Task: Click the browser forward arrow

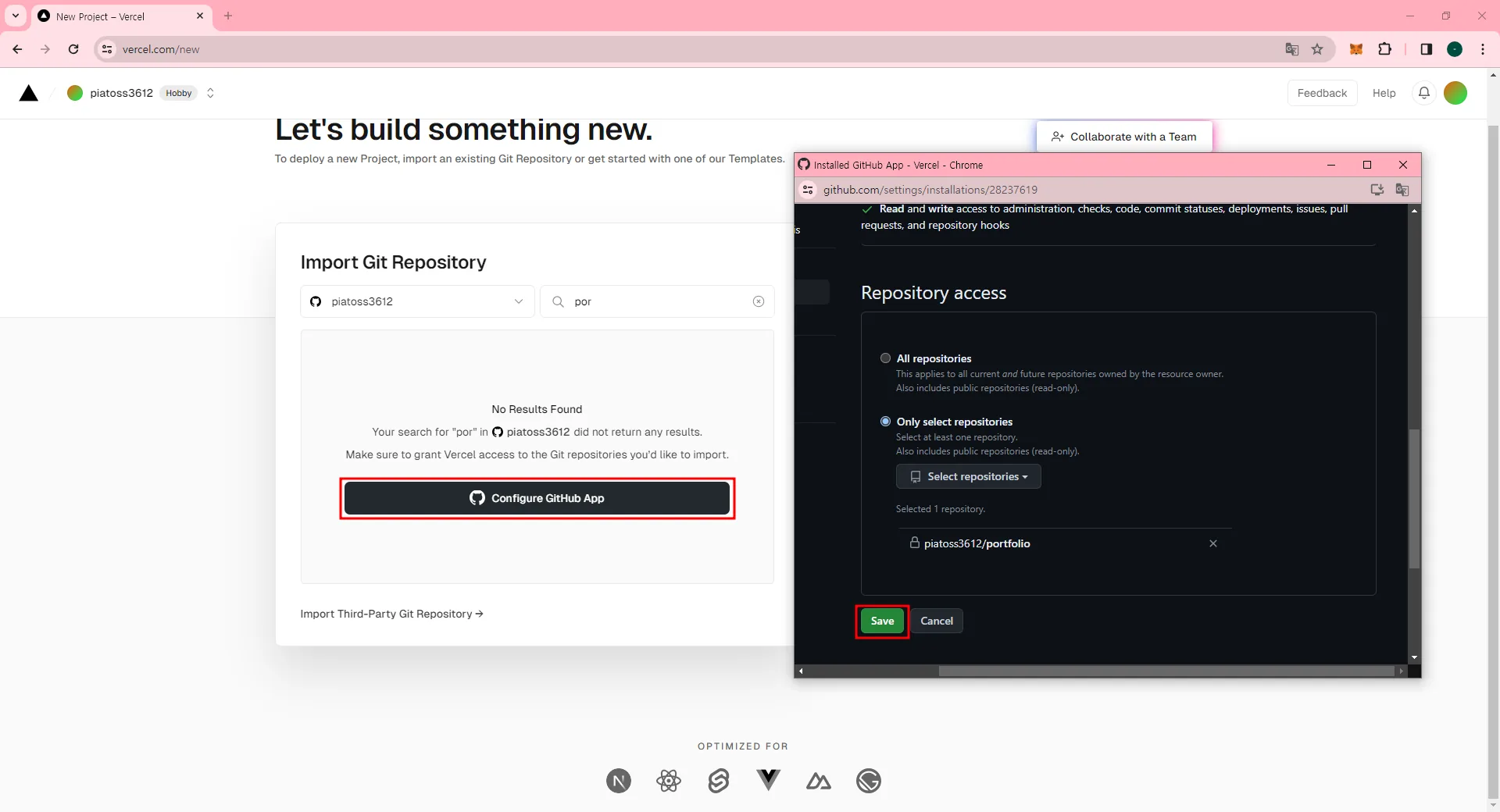Action: tap(45, 49)
